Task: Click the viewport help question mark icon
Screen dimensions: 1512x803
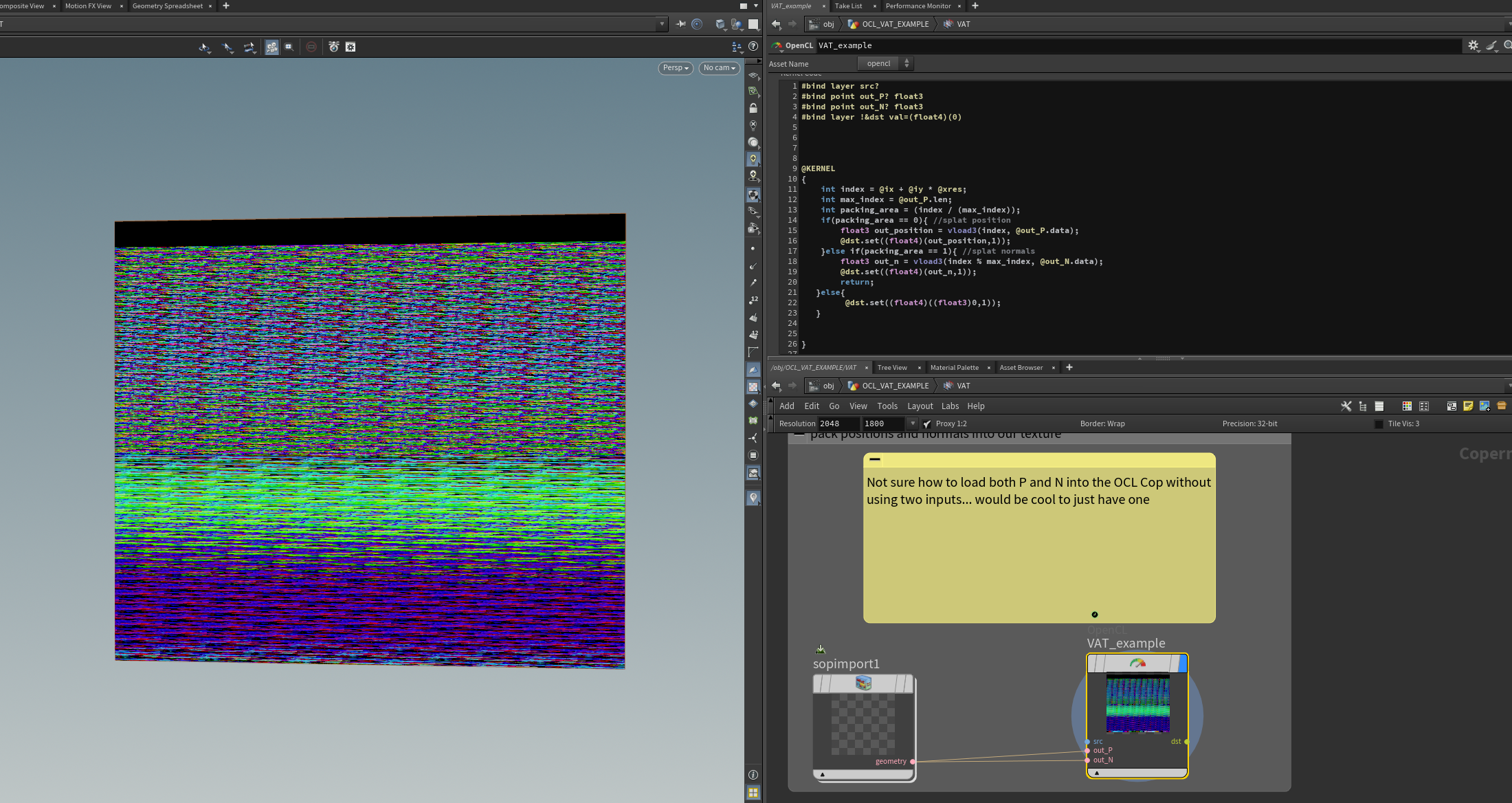Action: click(753, 47)
